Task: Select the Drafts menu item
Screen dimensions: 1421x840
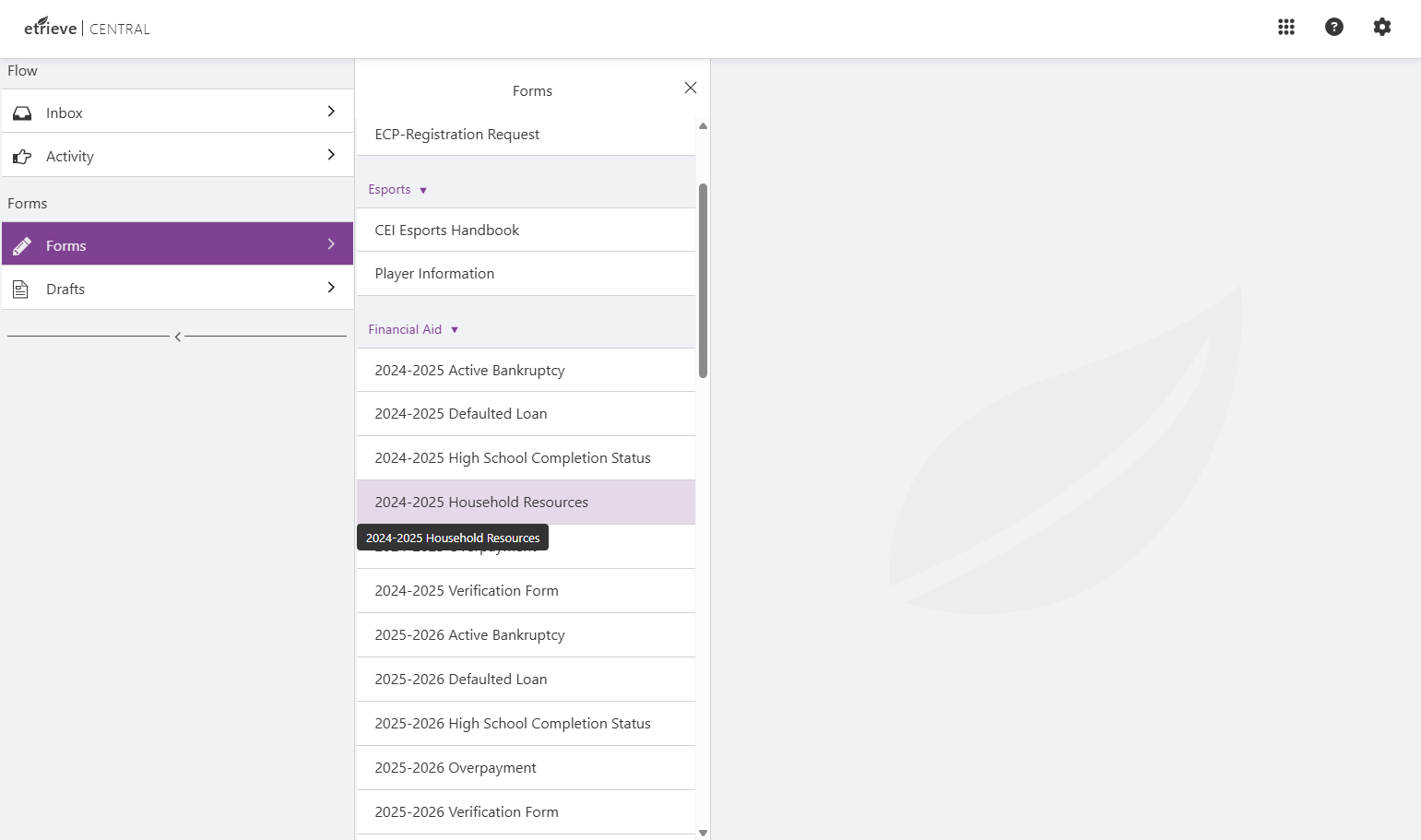Action: click(177, 288)
